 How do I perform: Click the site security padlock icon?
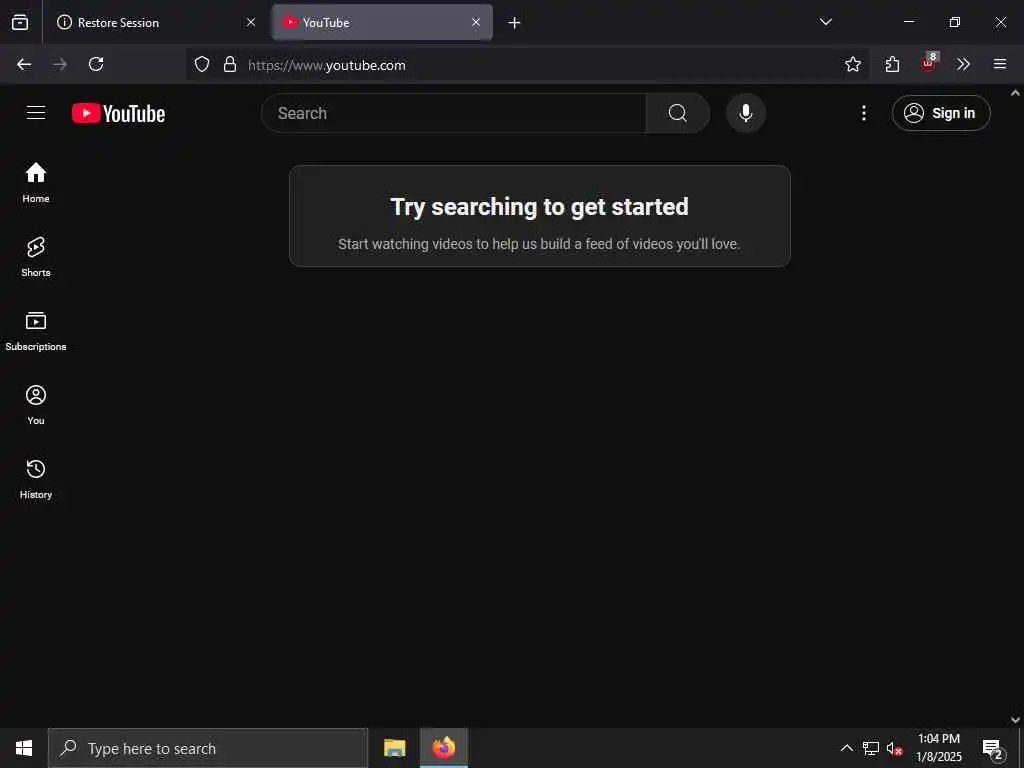point(230,64)
